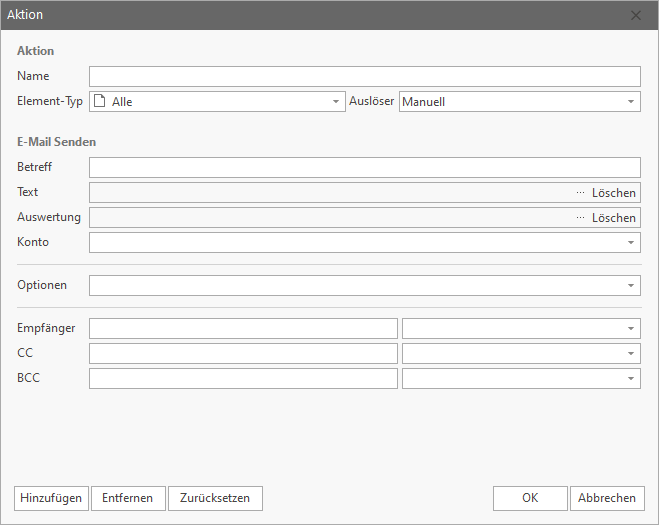
Task: Click into the Betreff text field
Action: [364, 168]
